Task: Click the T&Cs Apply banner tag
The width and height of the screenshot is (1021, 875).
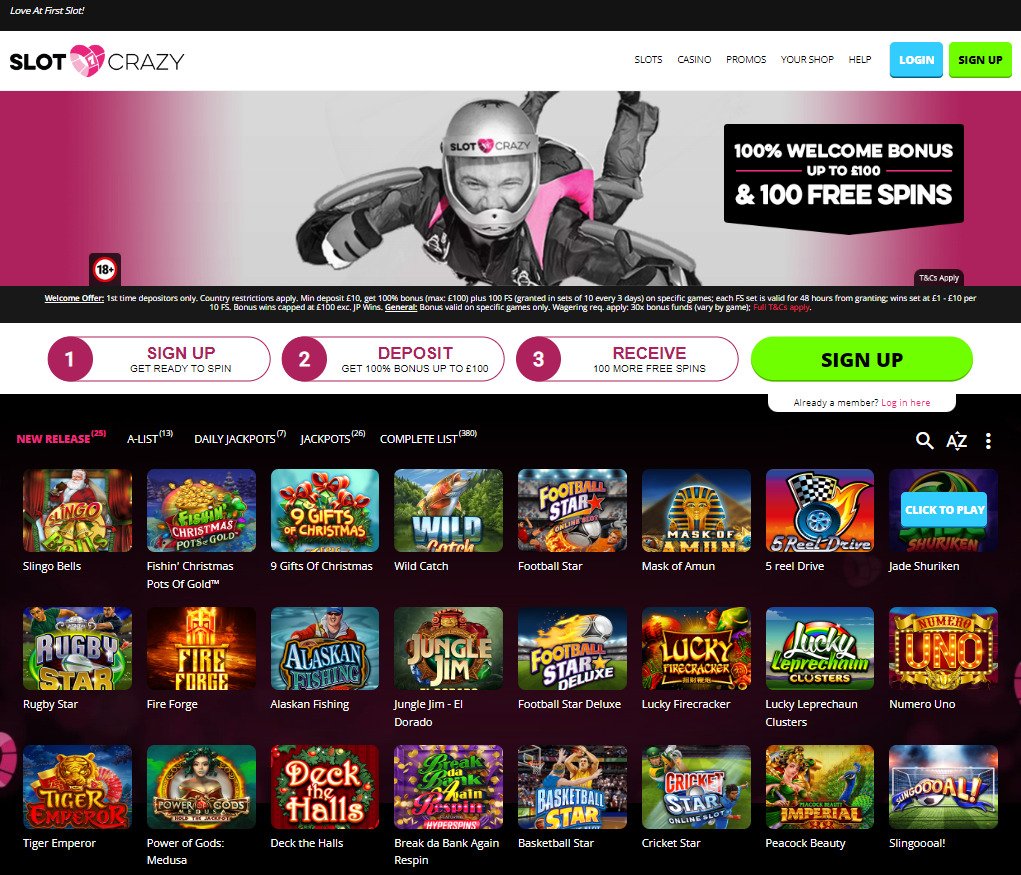Action: [x=938, y=278]
